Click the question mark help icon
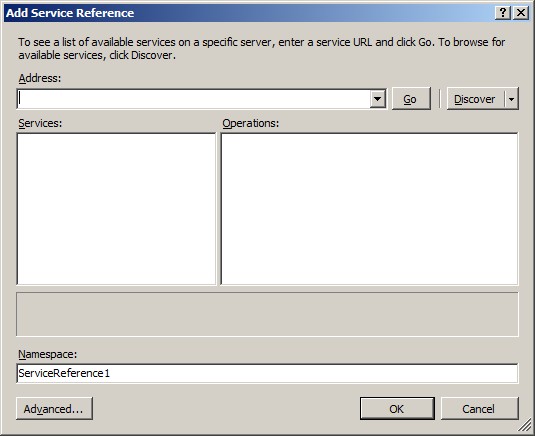535x436 pixels. tap(503, 13)
